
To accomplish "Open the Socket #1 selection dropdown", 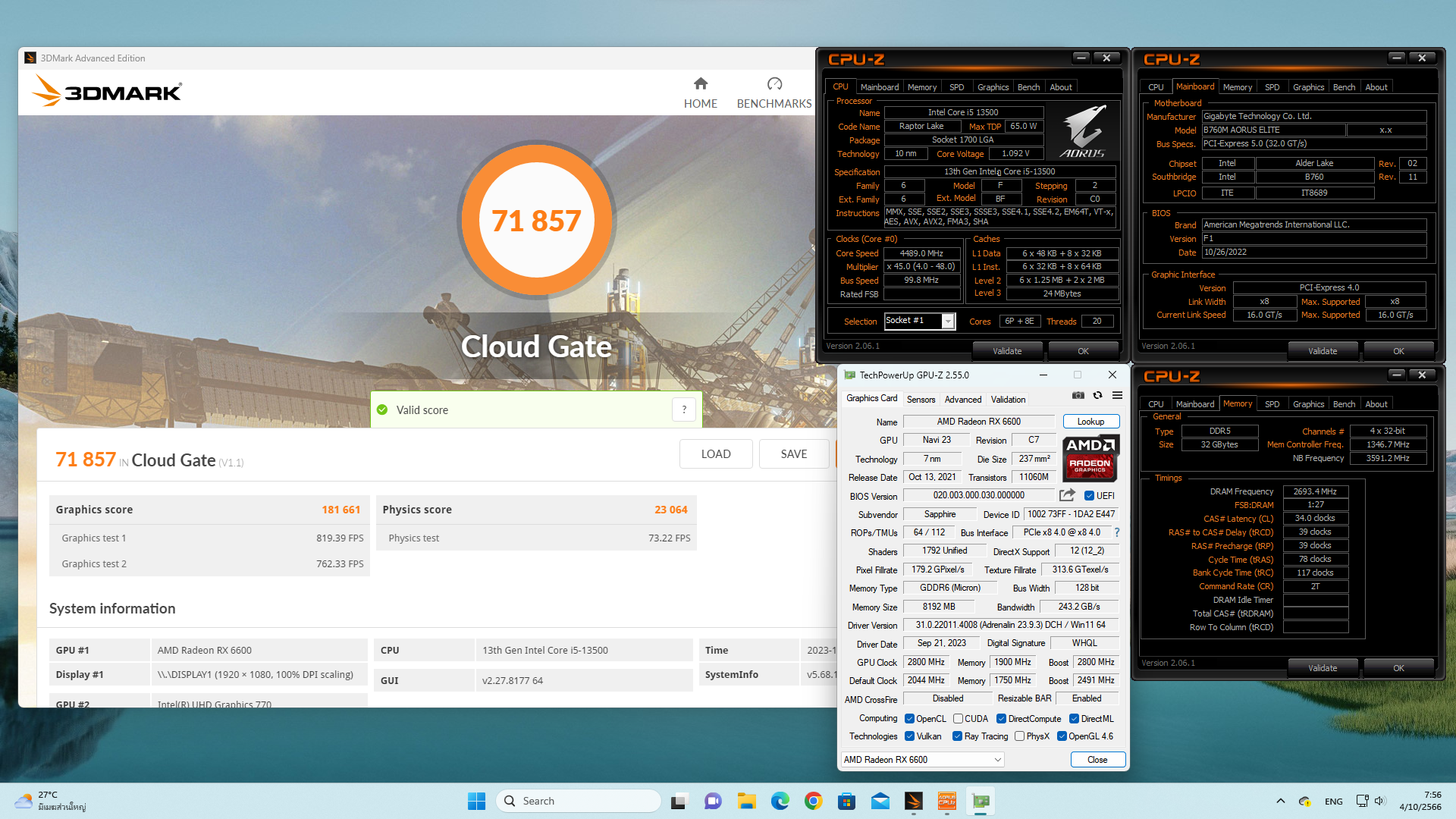I will [920, 321].
